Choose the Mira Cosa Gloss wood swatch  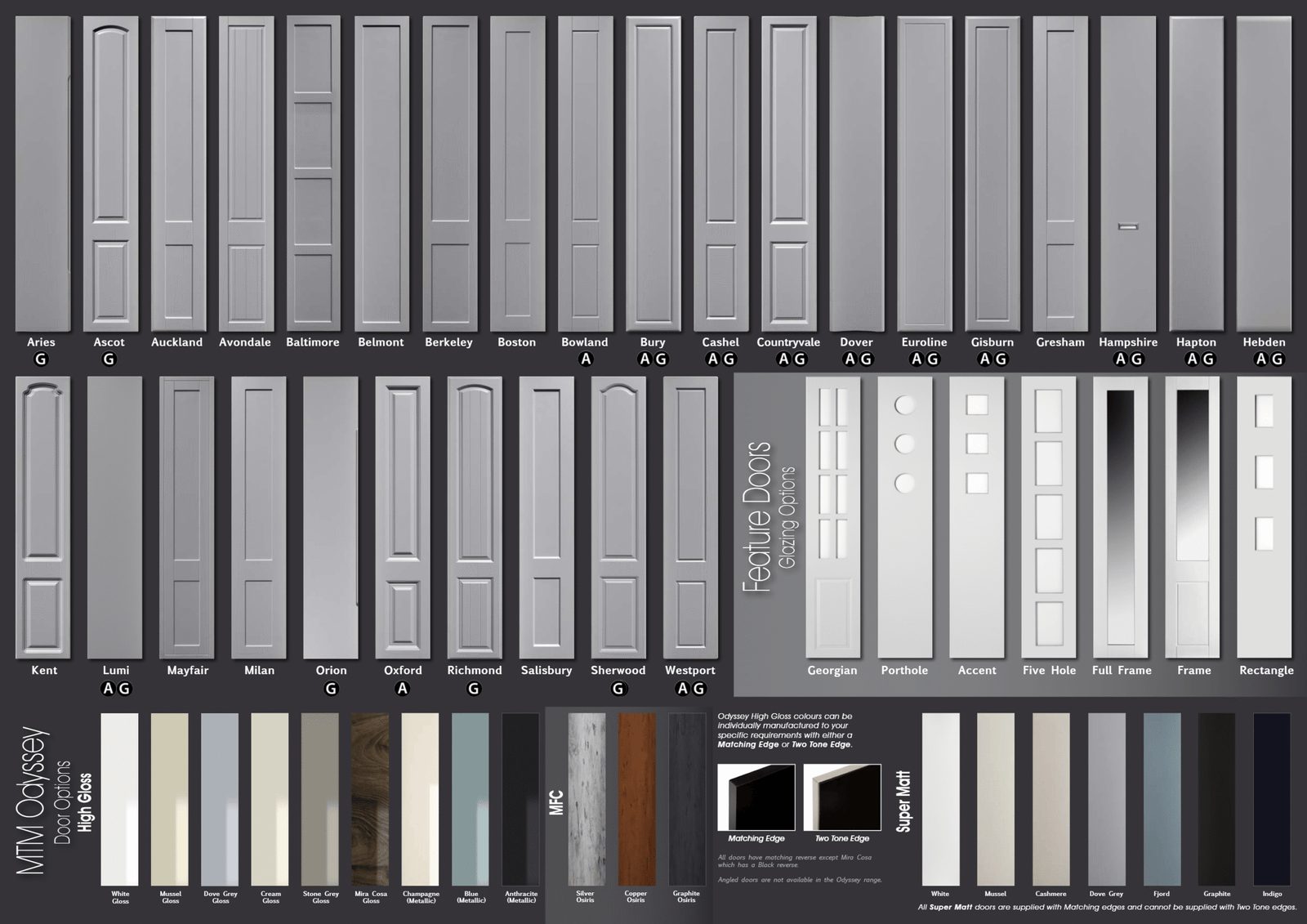click(371, 799)
